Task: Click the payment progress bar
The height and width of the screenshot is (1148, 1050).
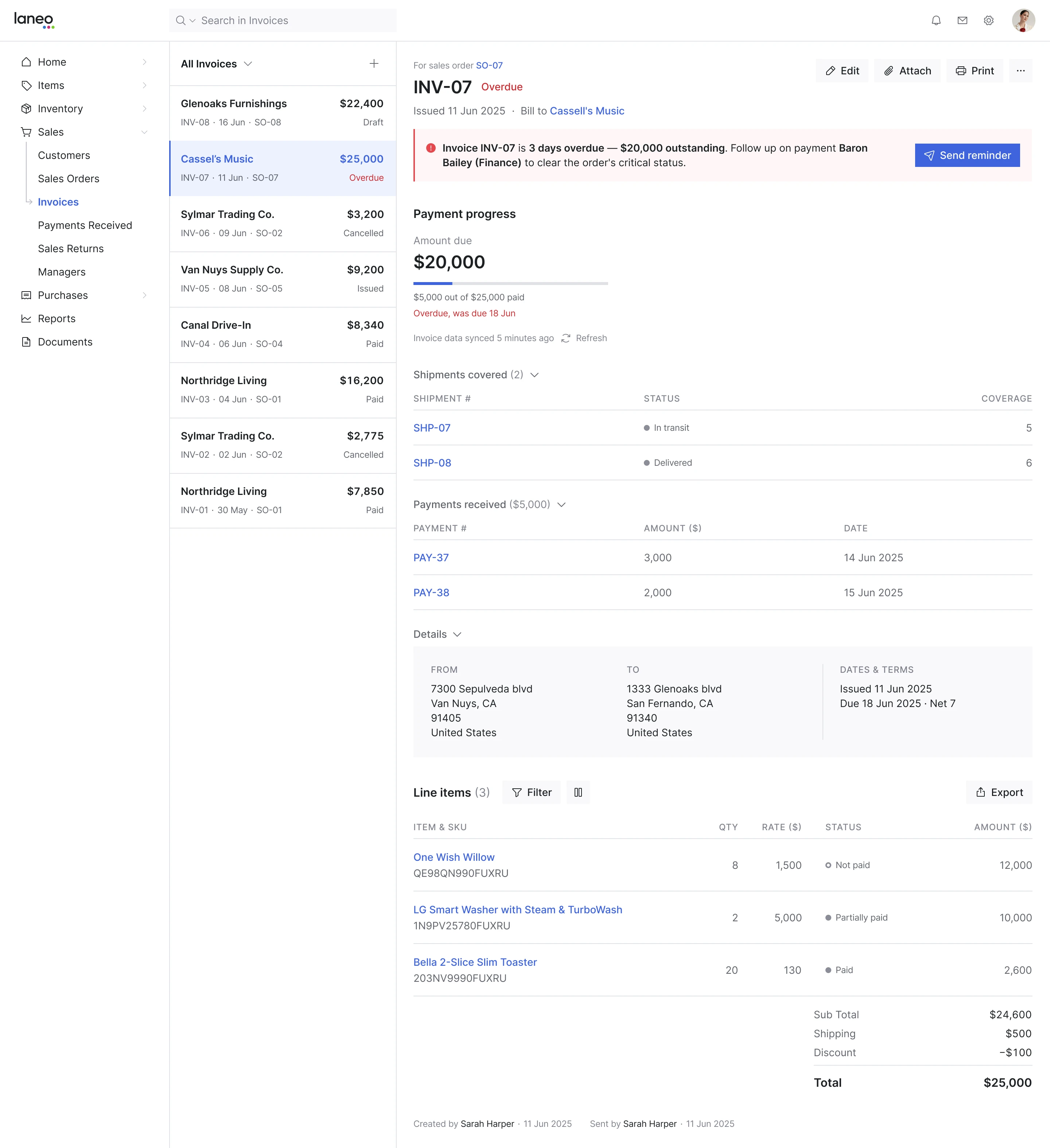Action: pos(510,284)
